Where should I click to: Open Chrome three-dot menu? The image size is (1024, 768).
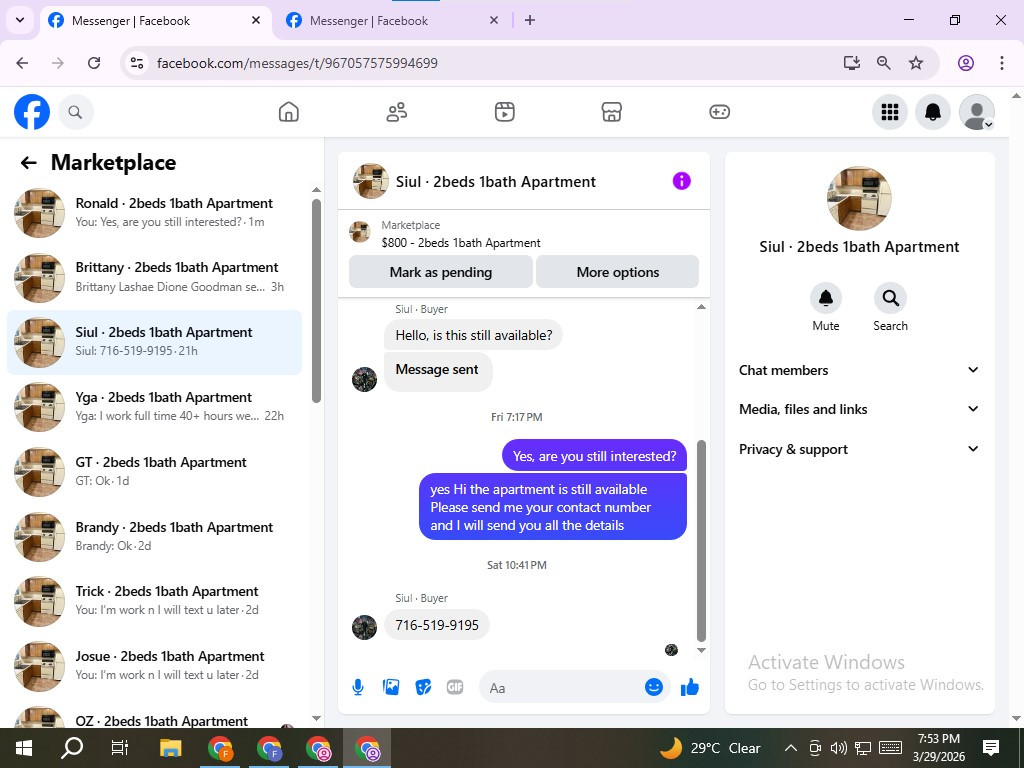click(1001, 63)
